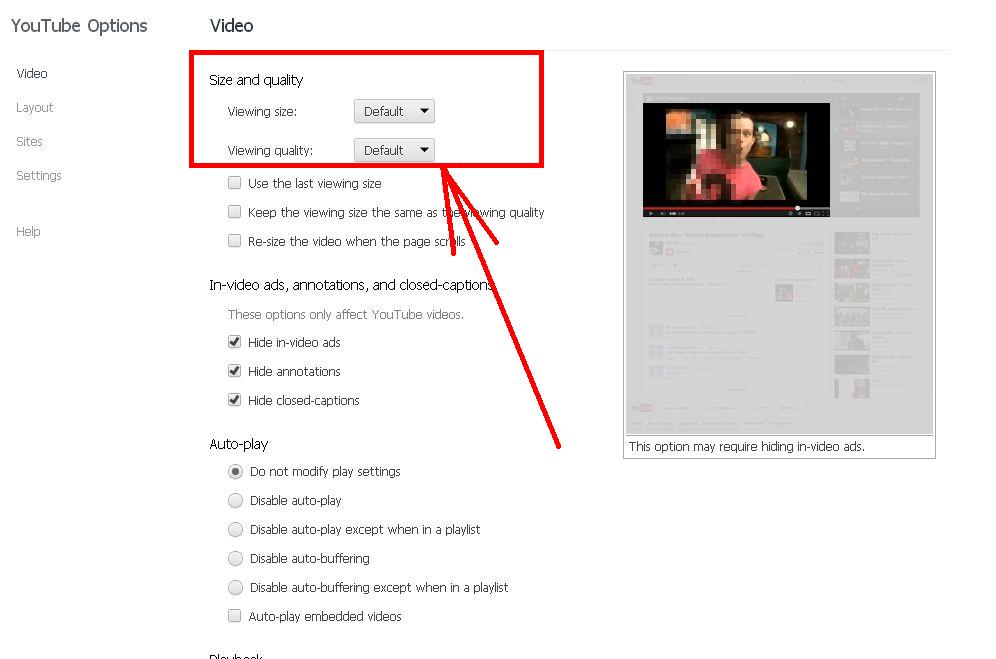The image size is (996, 659).
Task: Switch to the Sites section
Action: [x=29, y=142]
